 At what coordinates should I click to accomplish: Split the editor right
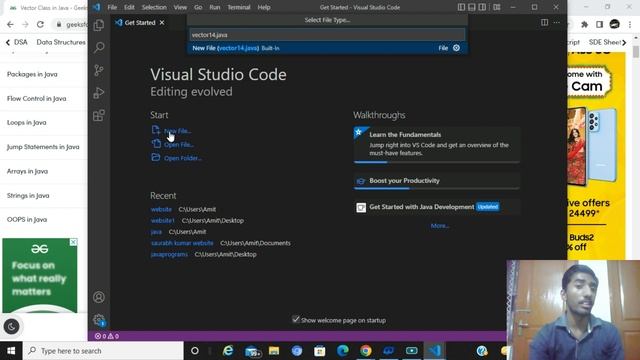pyautogui.click(x=544, y=22)
